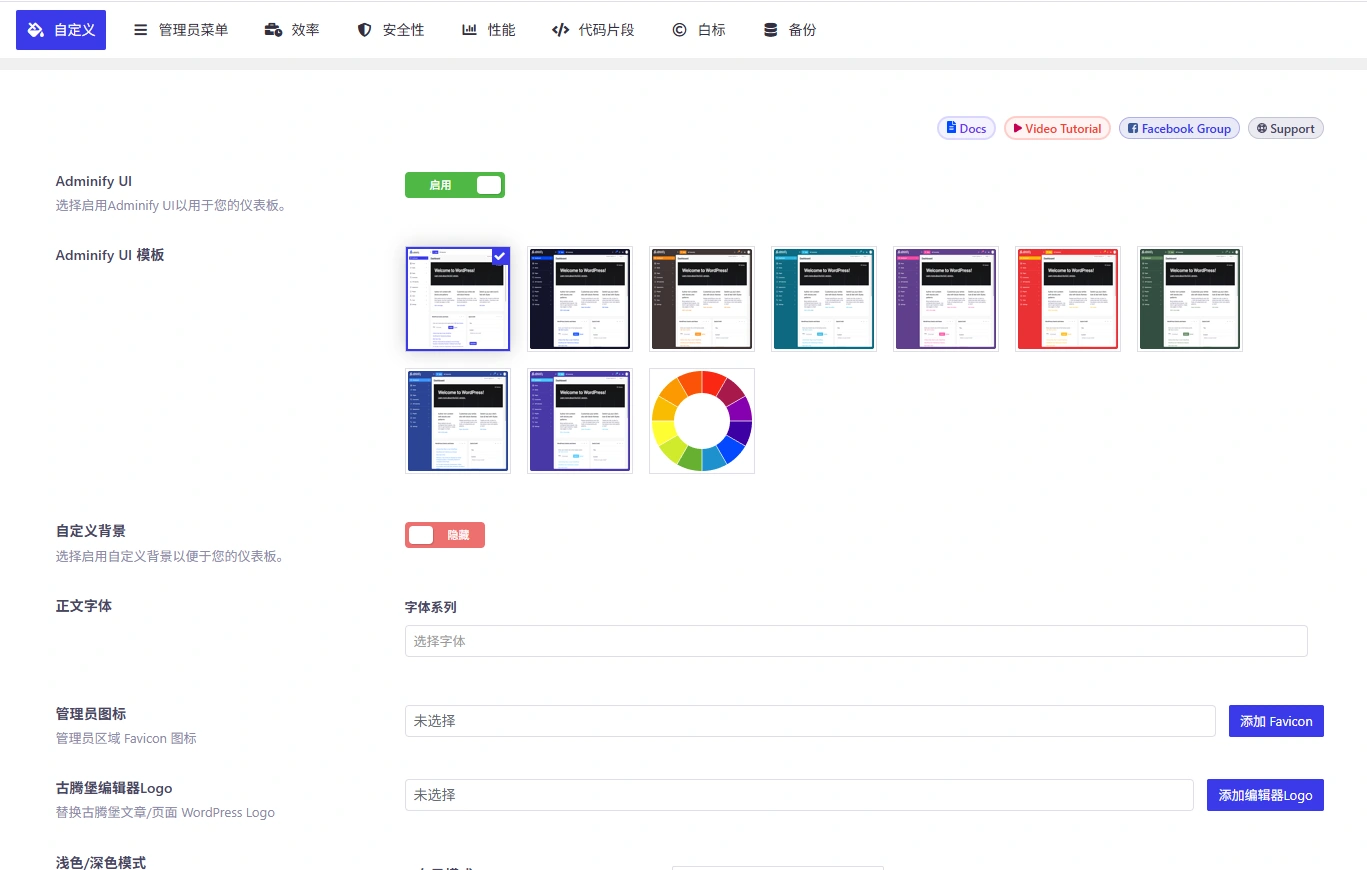Select the 代码片段 code icon
The height and width of the screenshot is (870, 1367).
[x=561, y=29]
